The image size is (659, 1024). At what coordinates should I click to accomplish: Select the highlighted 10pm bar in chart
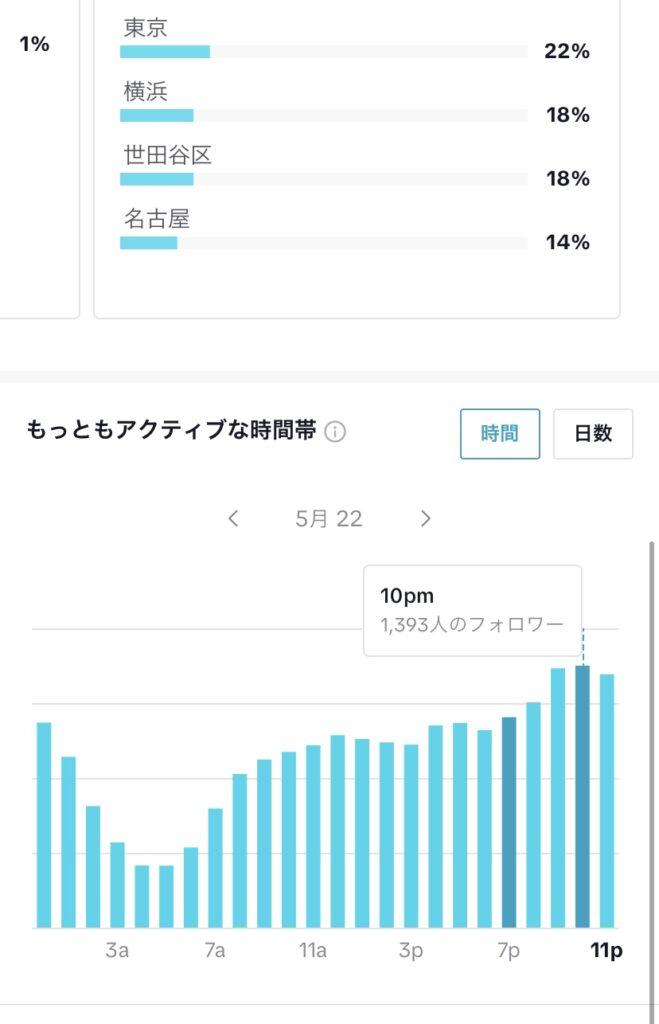[x=582, y=796]
